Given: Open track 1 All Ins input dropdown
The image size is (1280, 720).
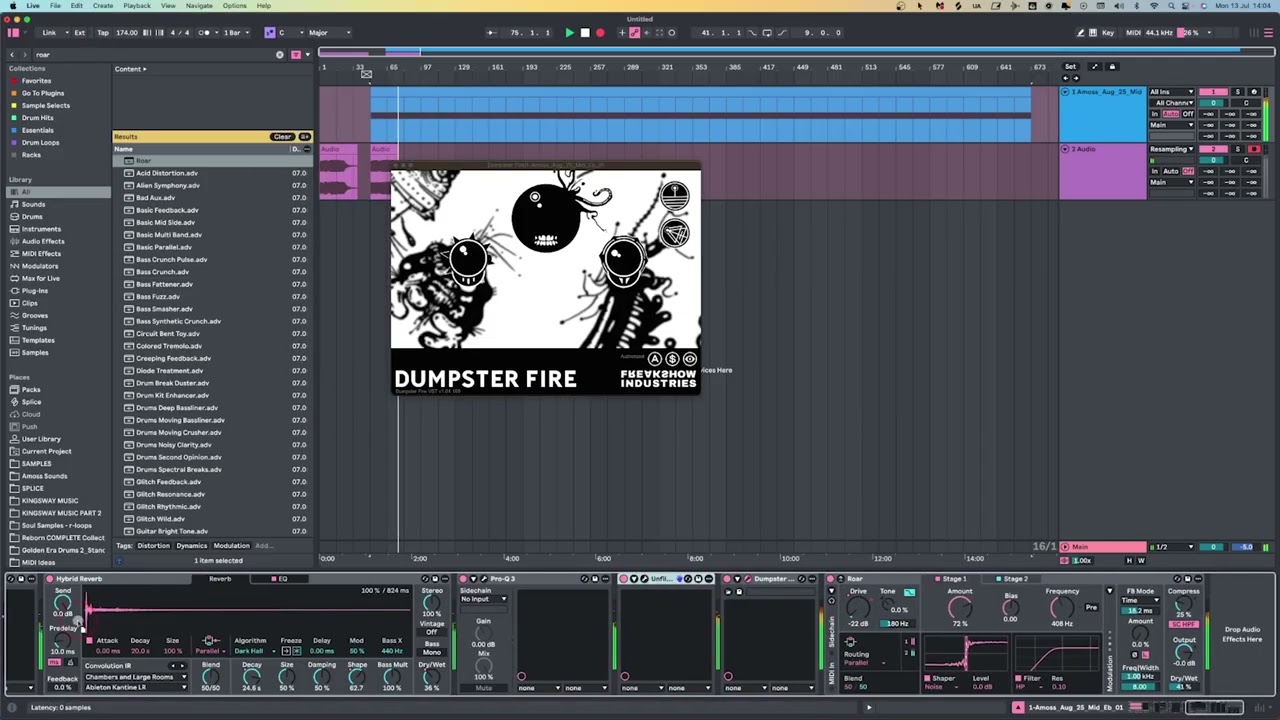Looking at the screenshot, I should point(1171,92).
